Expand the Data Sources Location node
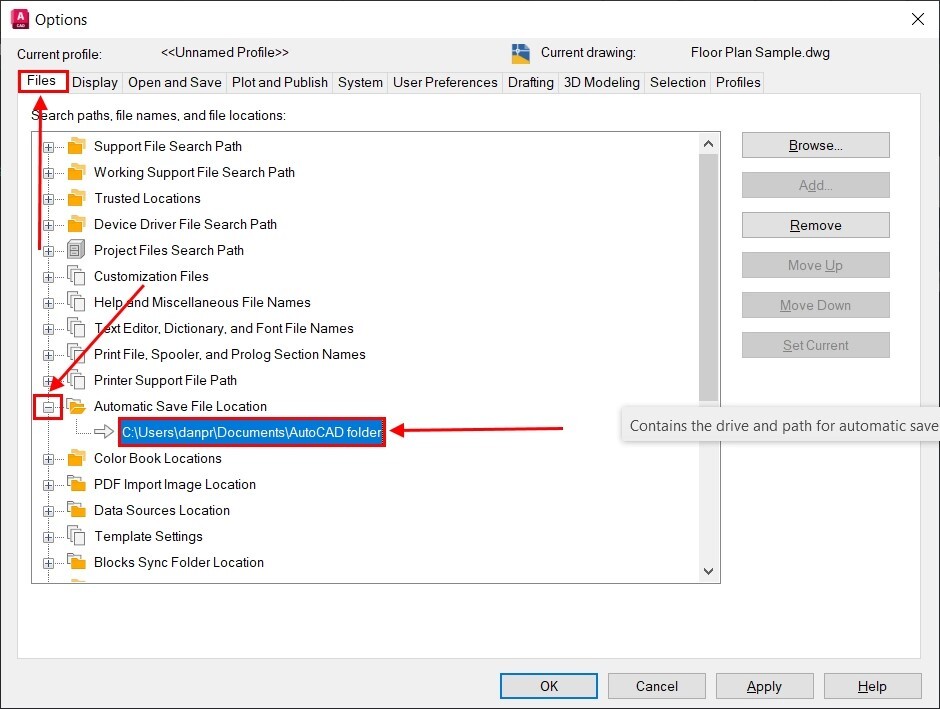 (48, 511)
